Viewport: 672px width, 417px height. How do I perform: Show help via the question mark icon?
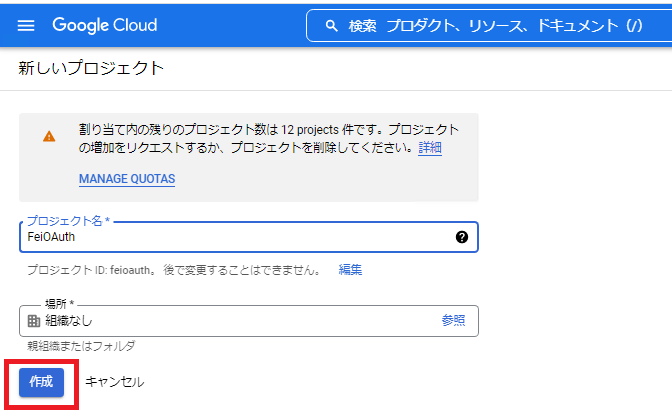[462, 237]
